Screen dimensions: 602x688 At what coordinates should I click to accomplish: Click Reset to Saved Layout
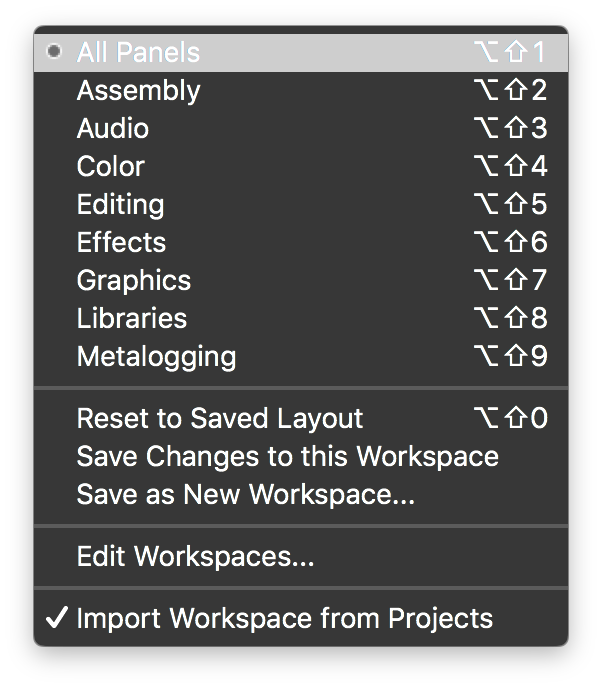[x=220, y=419]
